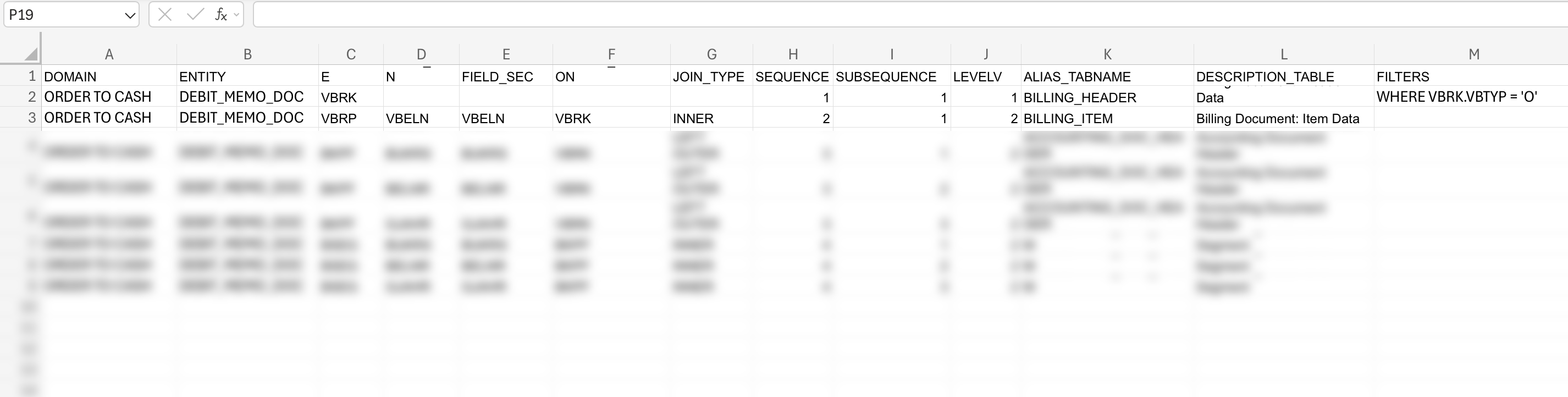1568x397 pixels.
Task: Click the Billing Document: Item Data cell
Action: (x=1278, y=118)
